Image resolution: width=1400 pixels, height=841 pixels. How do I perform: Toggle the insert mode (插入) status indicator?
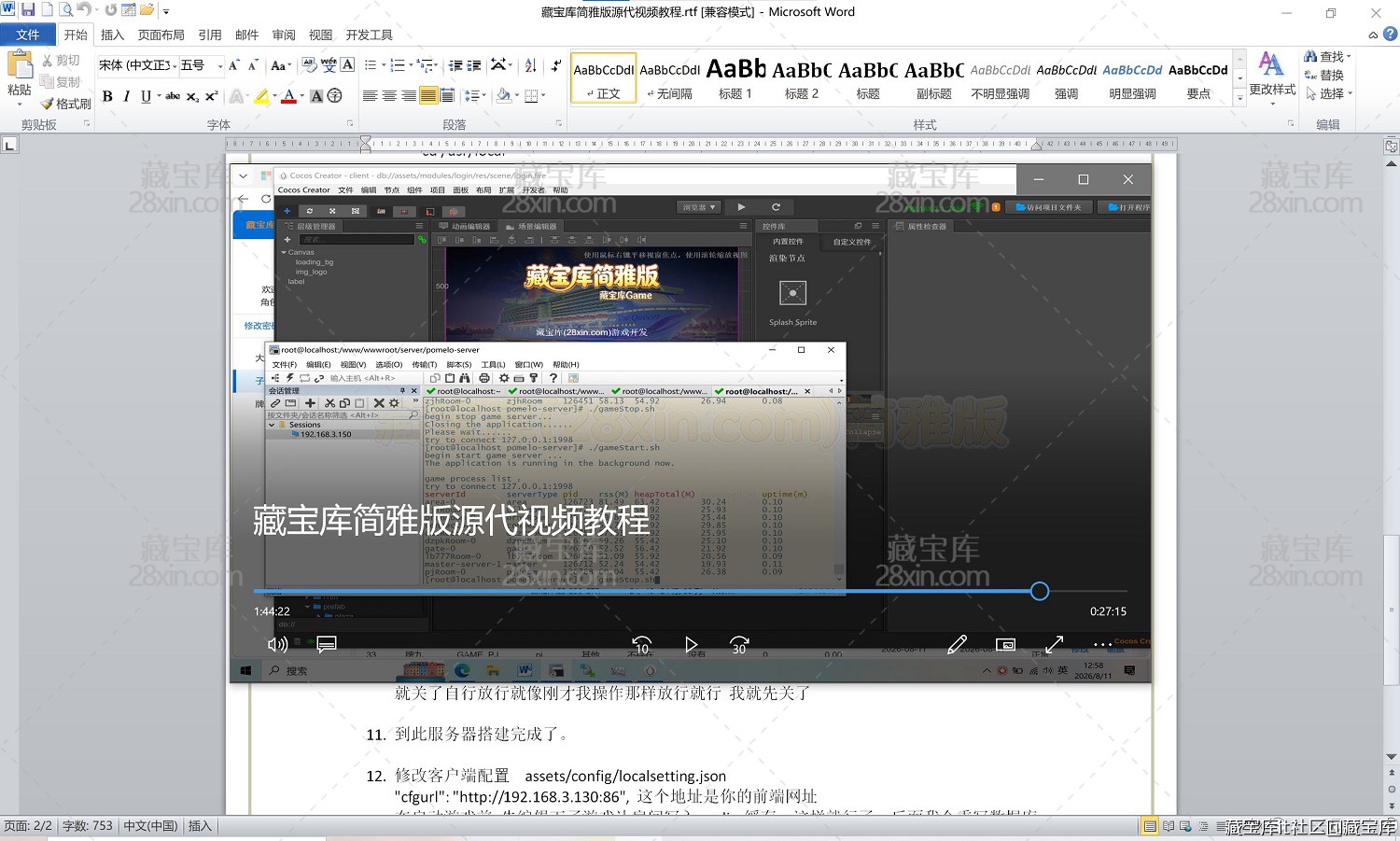point(200,826)
